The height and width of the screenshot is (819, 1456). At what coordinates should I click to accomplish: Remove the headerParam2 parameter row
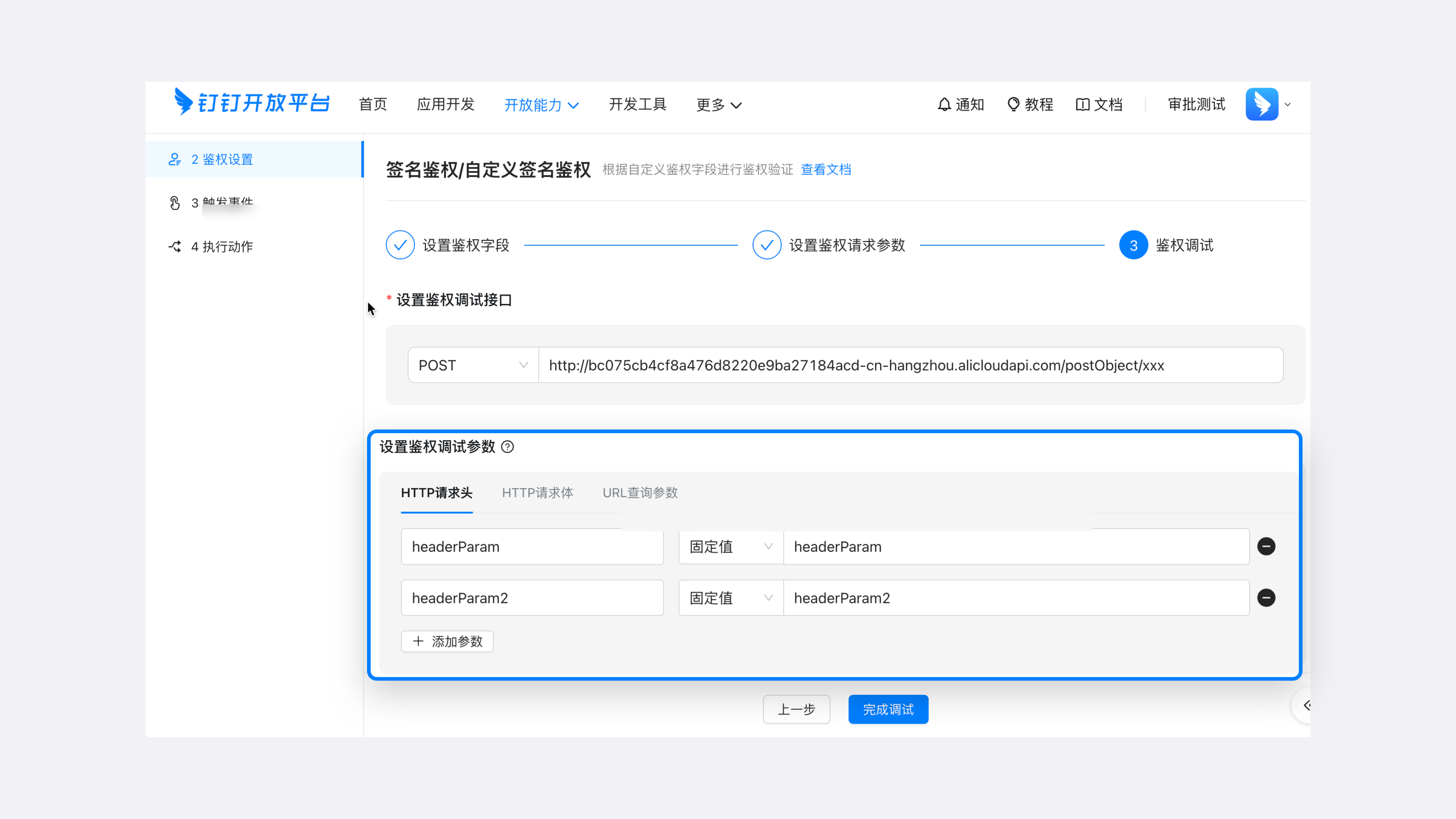(x=1267, y=598)
